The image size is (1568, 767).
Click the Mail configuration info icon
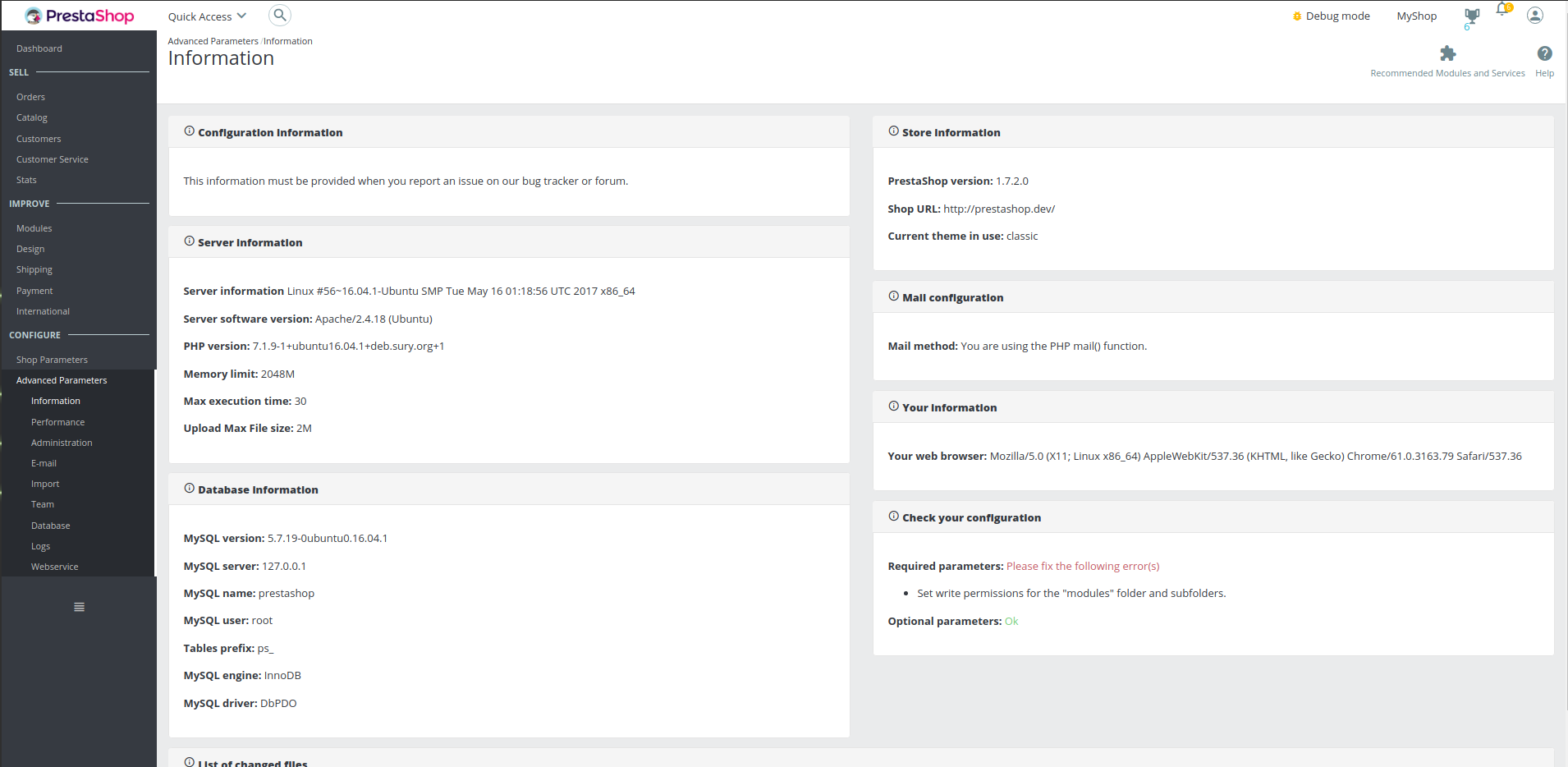[x=894, y=296]
